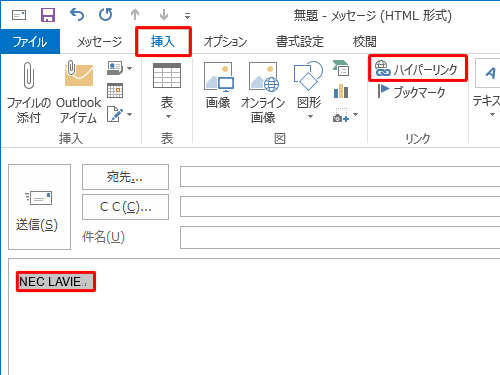The width and height of the screenshot is (500, 375).
Task: Insert a chart using the bar chart icon
Action: coord(341,91)
